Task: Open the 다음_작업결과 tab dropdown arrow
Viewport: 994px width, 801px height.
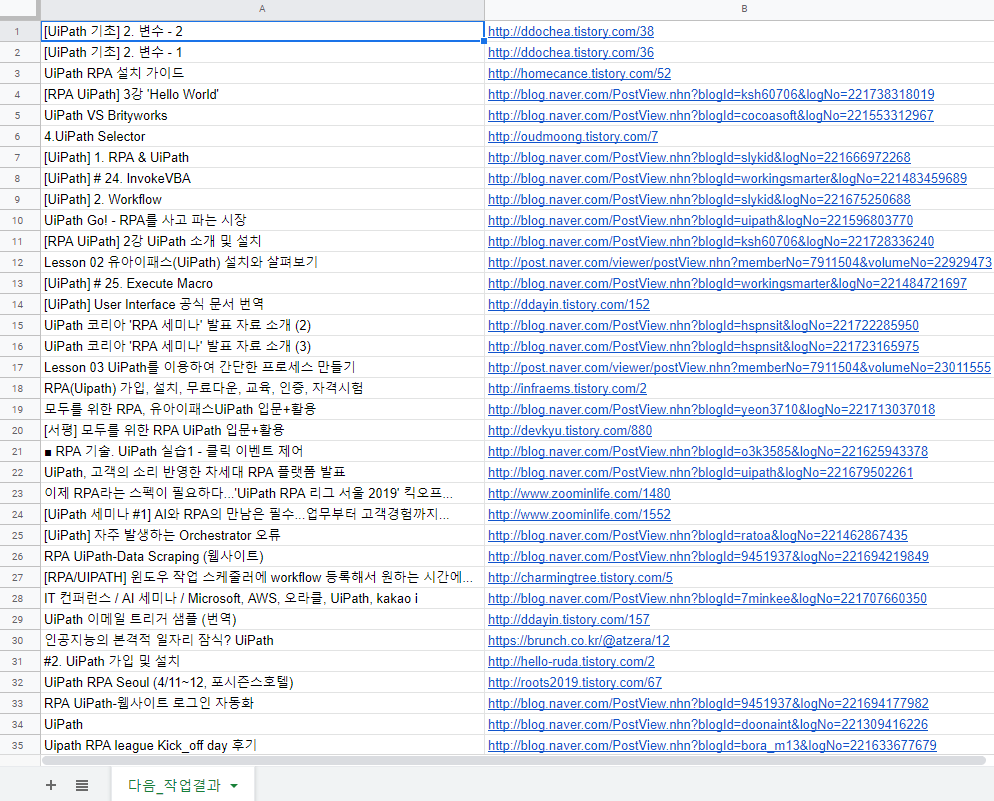Action: click(x=234, y=786)
